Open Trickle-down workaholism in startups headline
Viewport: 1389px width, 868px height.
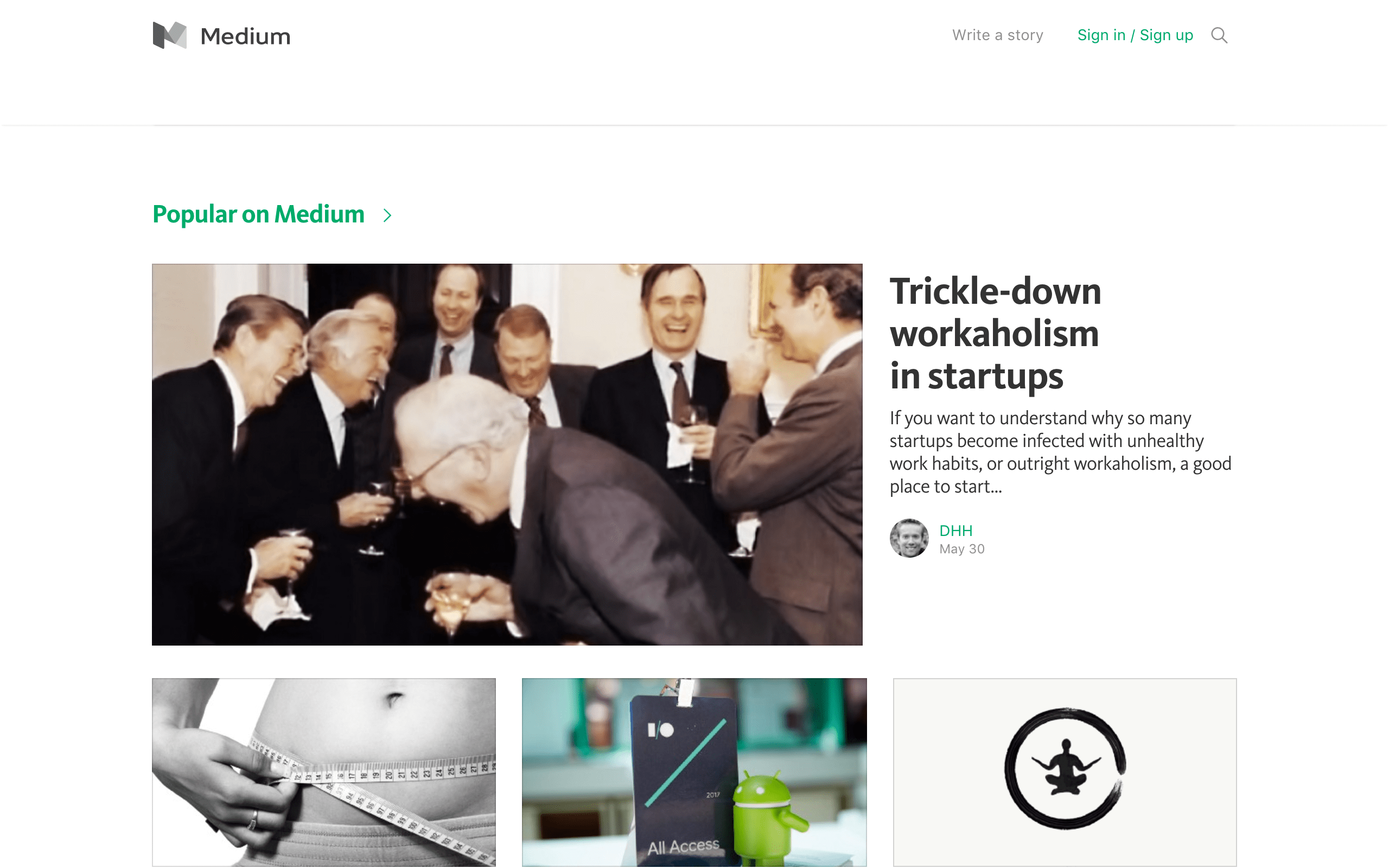[995, 334]
